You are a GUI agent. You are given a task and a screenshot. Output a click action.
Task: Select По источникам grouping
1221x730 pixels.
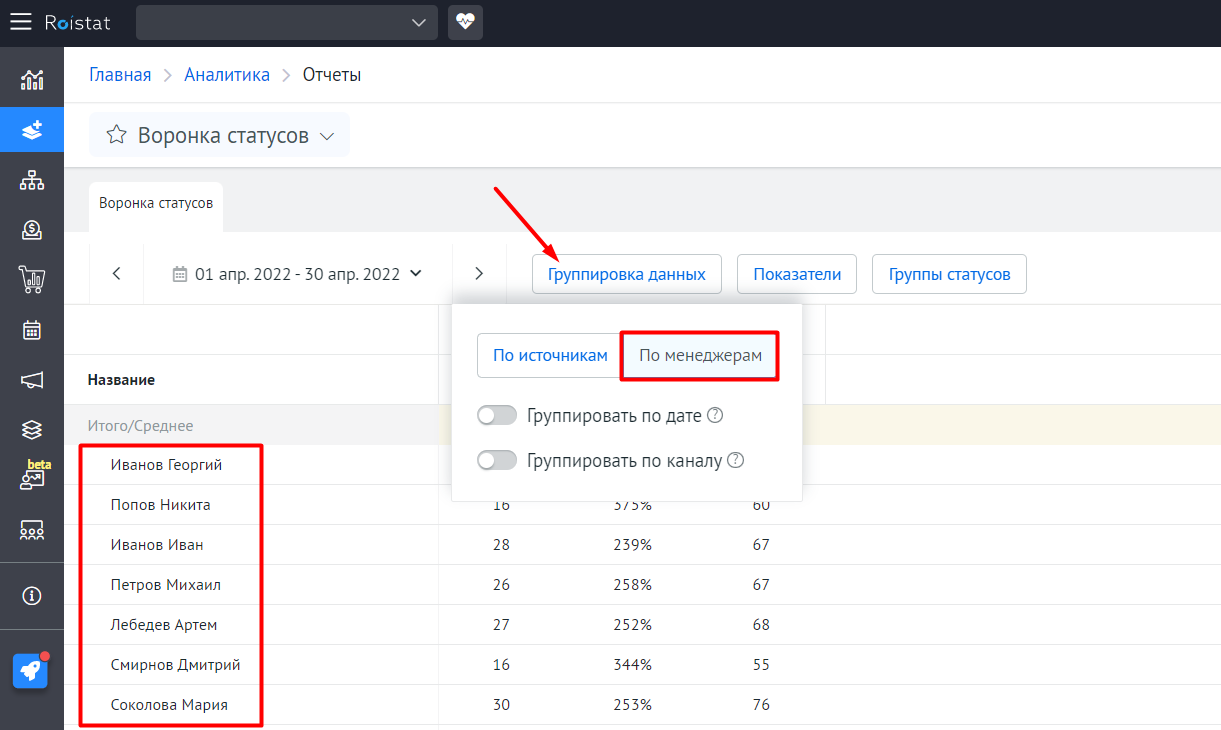tap(550, 356)
